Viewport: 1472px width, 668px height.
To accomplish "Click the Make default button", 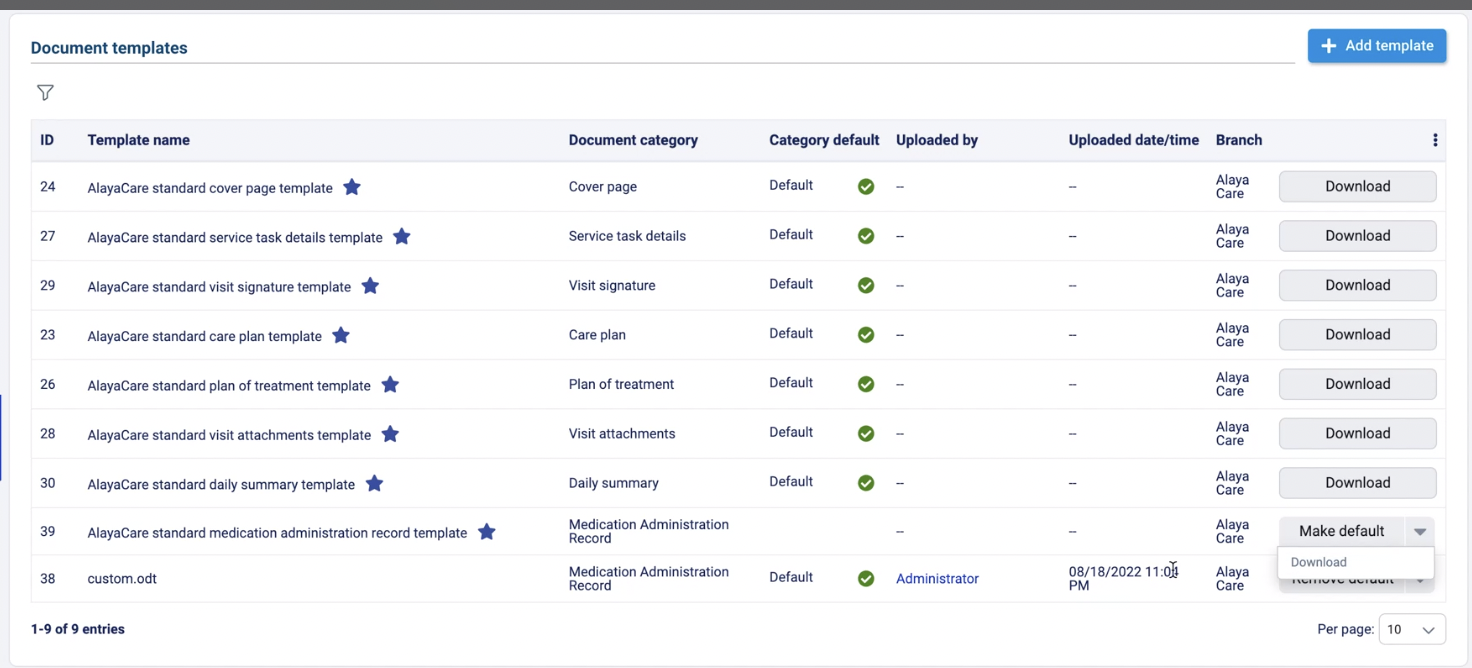I will pyautogui.click(x=1341, y=532).
